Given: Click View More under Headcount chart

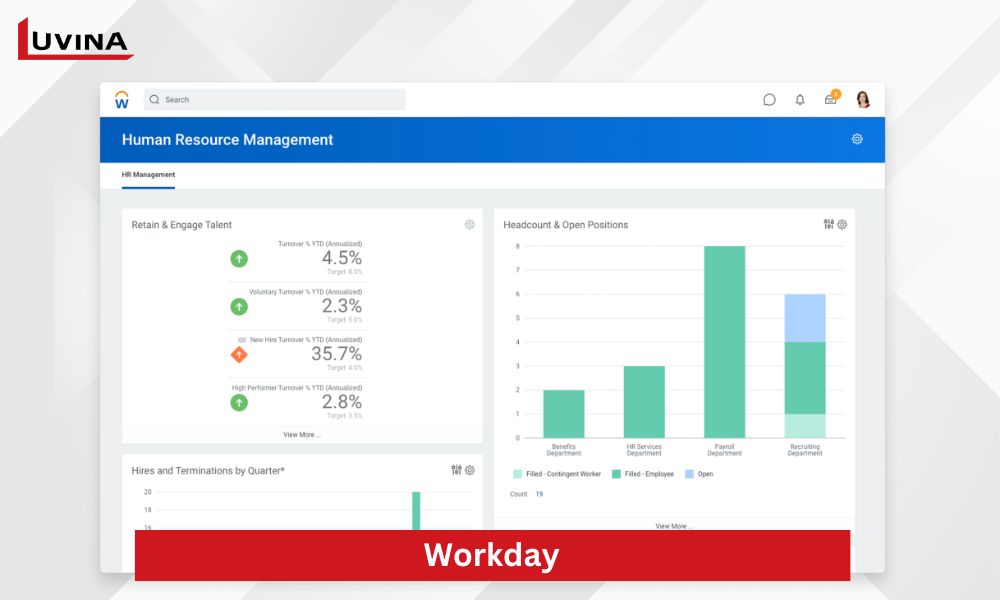Looking at the screenshot, I should tap(671, 526).
